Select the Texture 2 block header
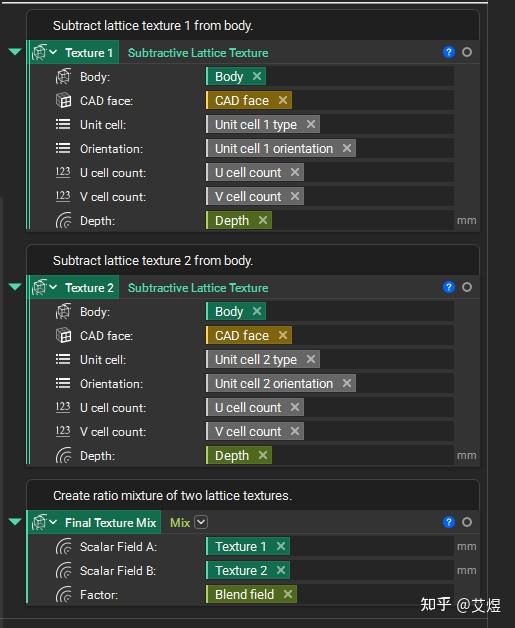515x628 pixels. (x=89, y=288)
